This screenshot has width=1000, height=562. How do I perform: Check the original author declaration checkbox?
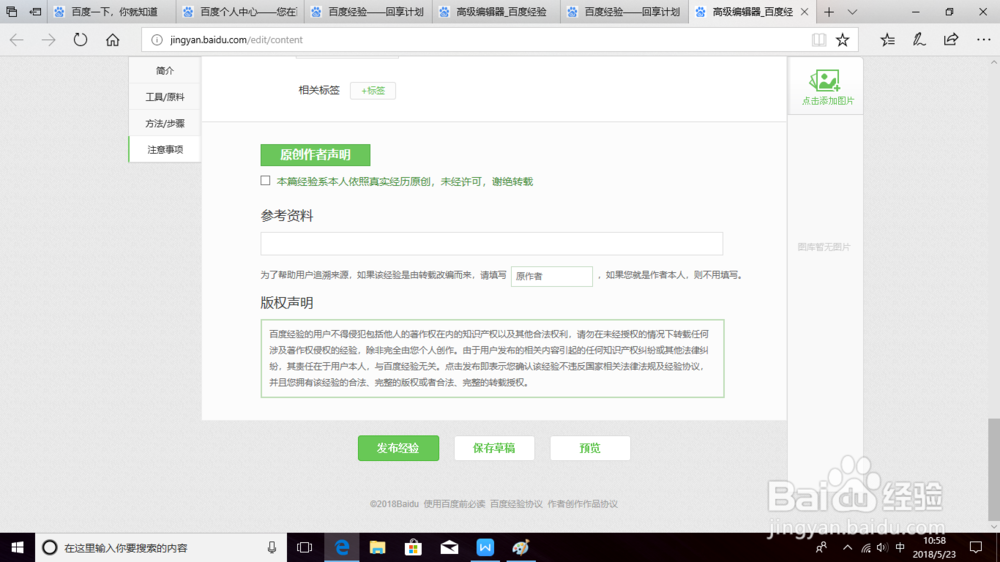click(265, 181)
